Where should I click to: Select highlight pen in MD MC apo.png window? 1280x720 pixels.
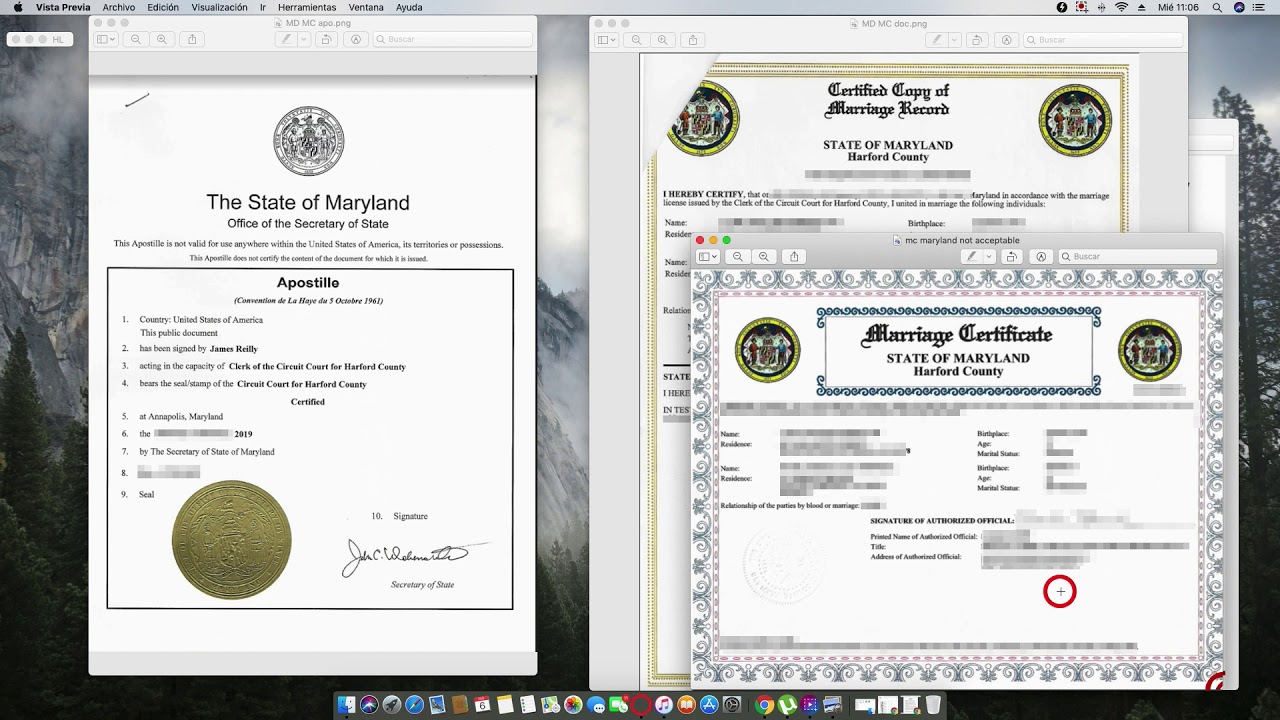click(x=287, y=39)
